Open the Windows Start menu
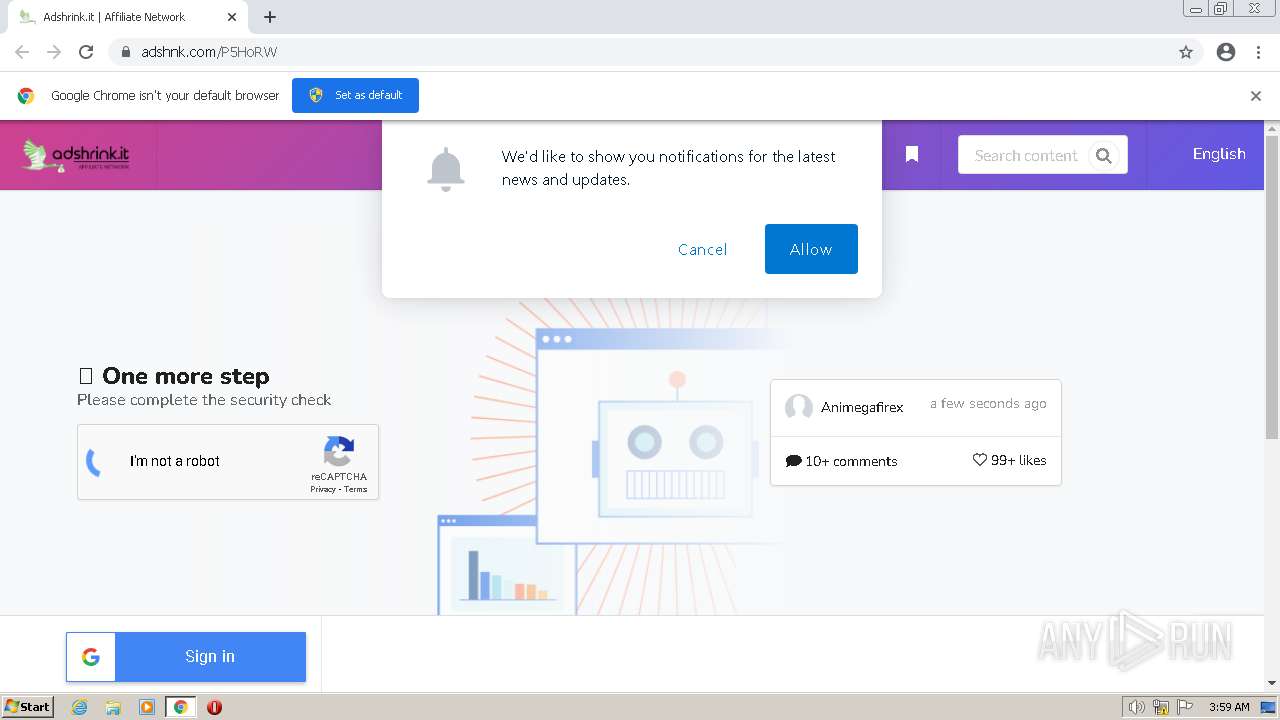This screenshot has height=720, width=1280. 27,706
